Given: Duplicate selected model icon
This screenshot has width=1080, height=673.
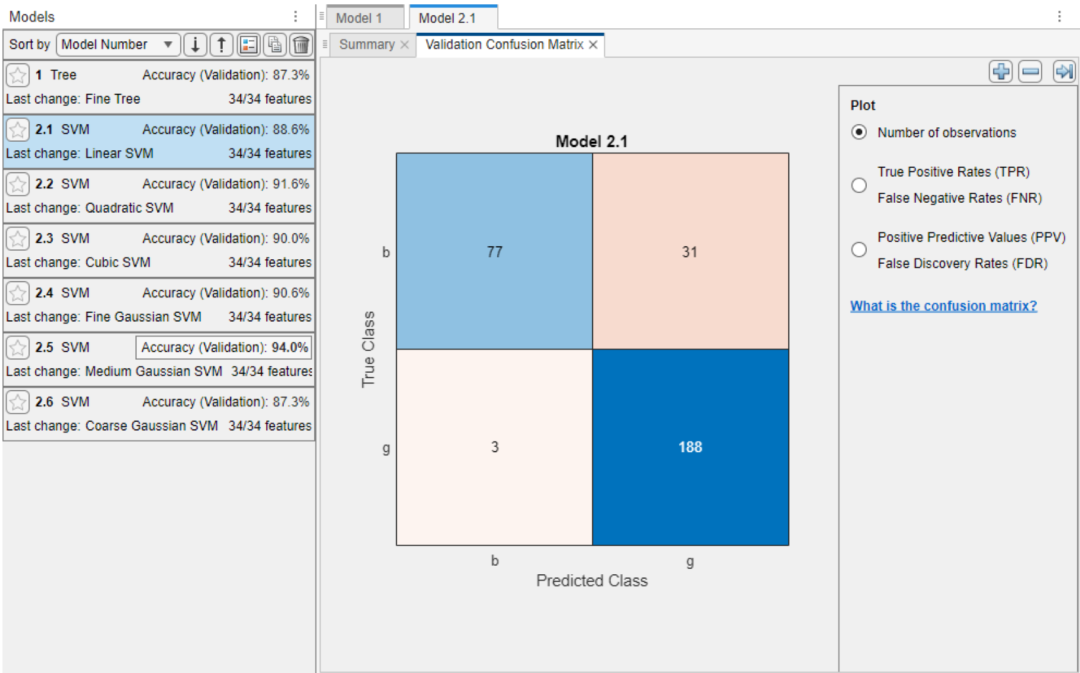Looking at the screenshot, I should tap(274, 45).
